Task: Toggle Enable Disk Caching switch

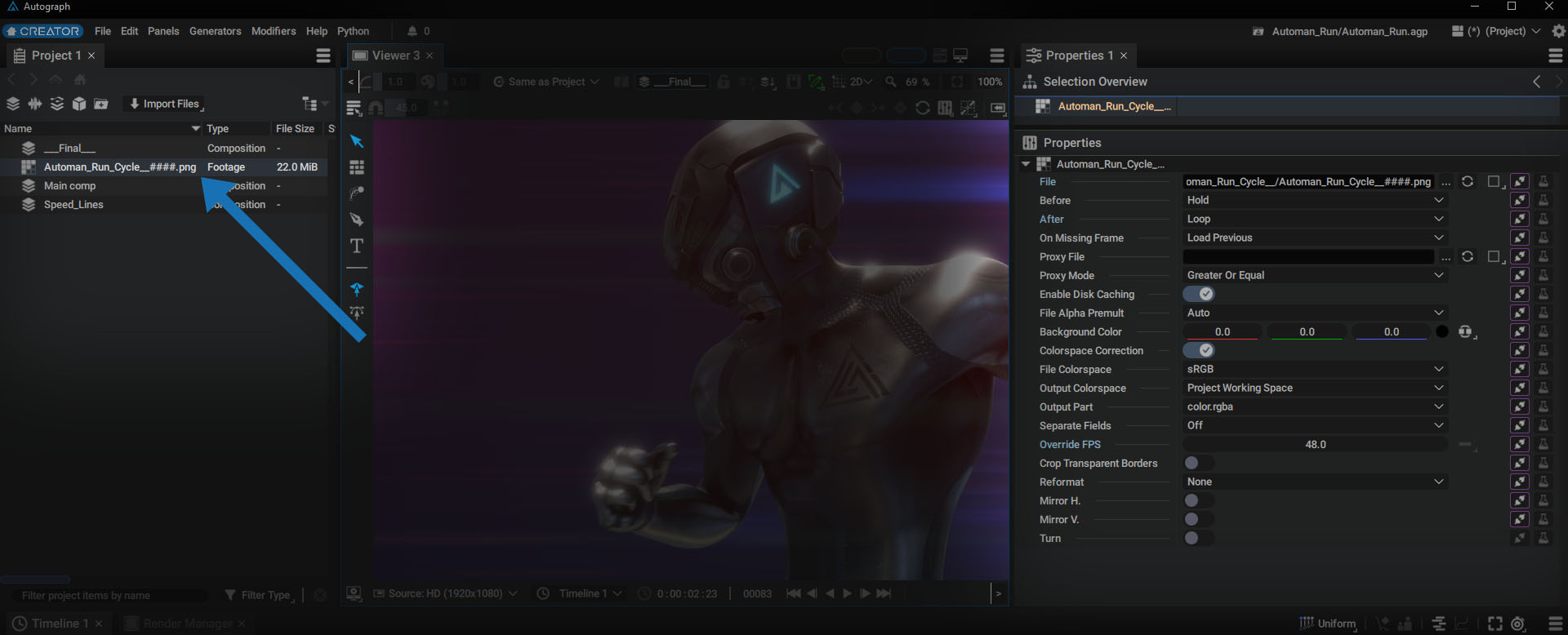Action: click(x=1199, y=294)
